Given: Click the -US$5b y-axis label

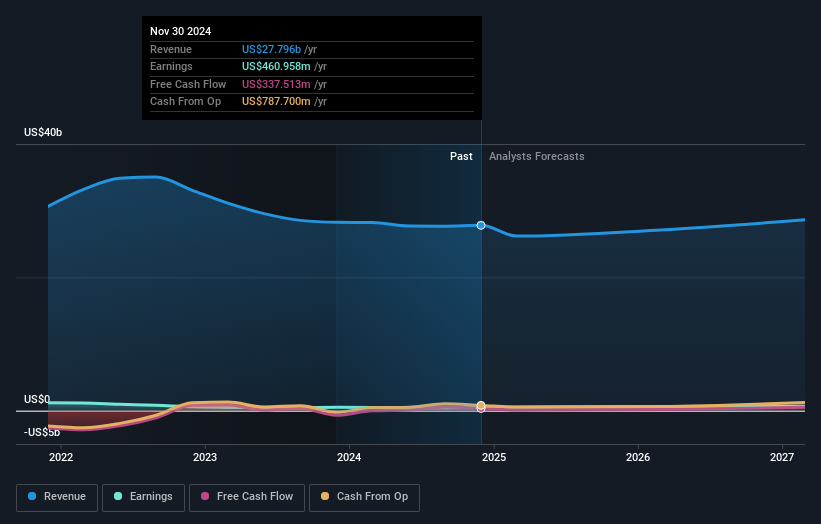Looking at the screenshot, I should (x=42, y=432).
